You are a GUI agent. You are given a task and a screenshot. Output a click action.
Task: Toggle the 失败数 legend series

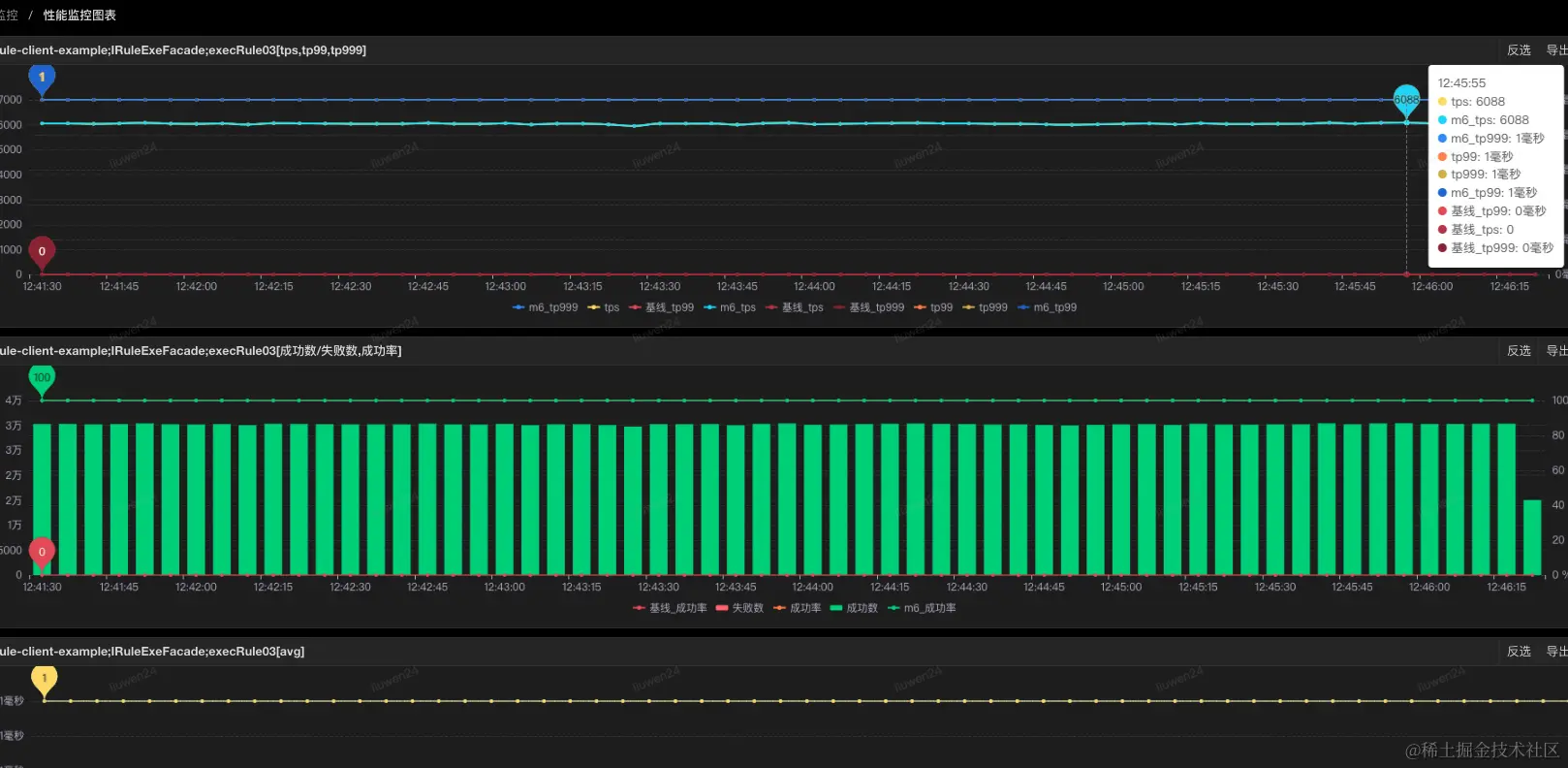pos(739,608)
